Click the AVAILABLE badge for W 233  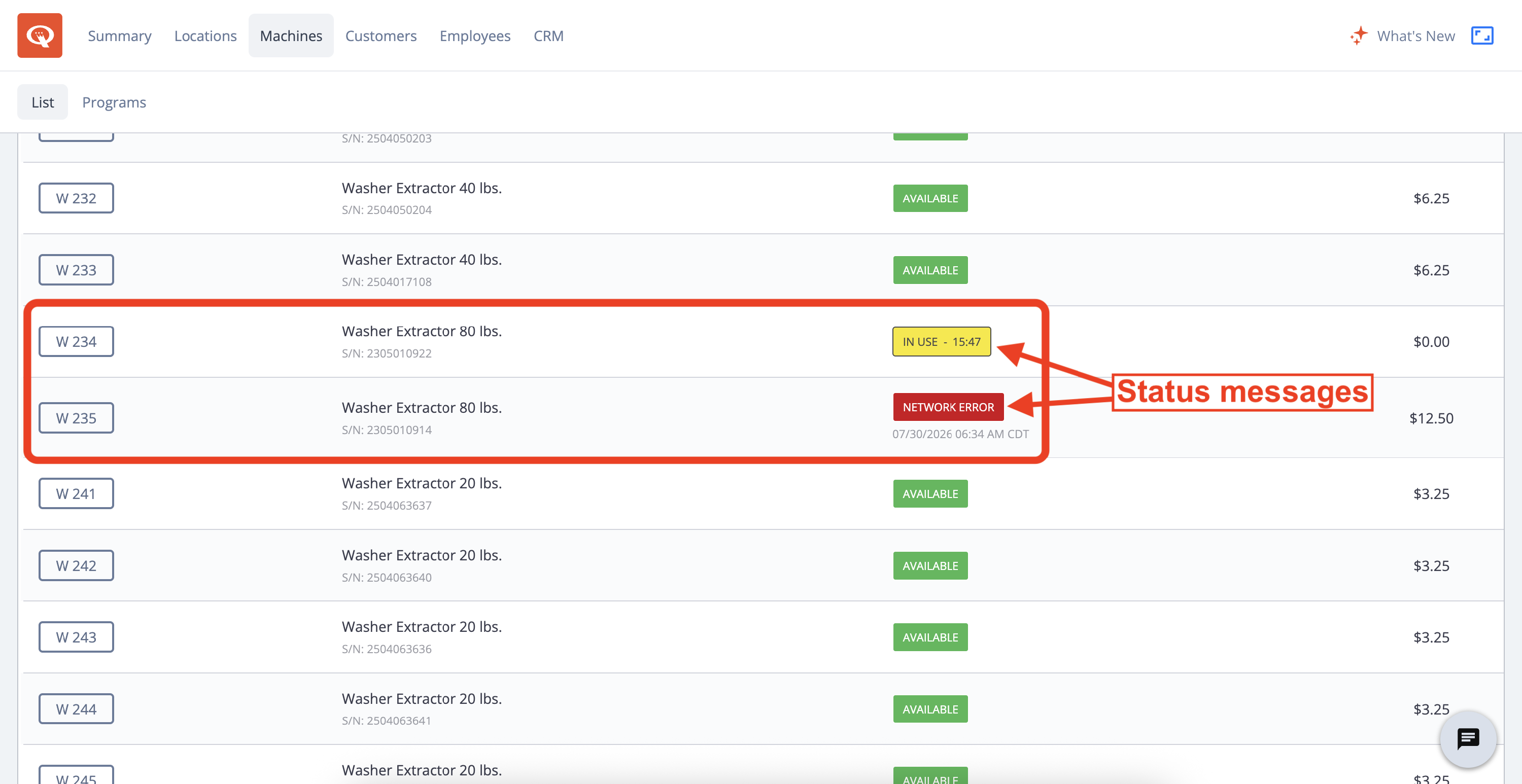tap(930, 270)
